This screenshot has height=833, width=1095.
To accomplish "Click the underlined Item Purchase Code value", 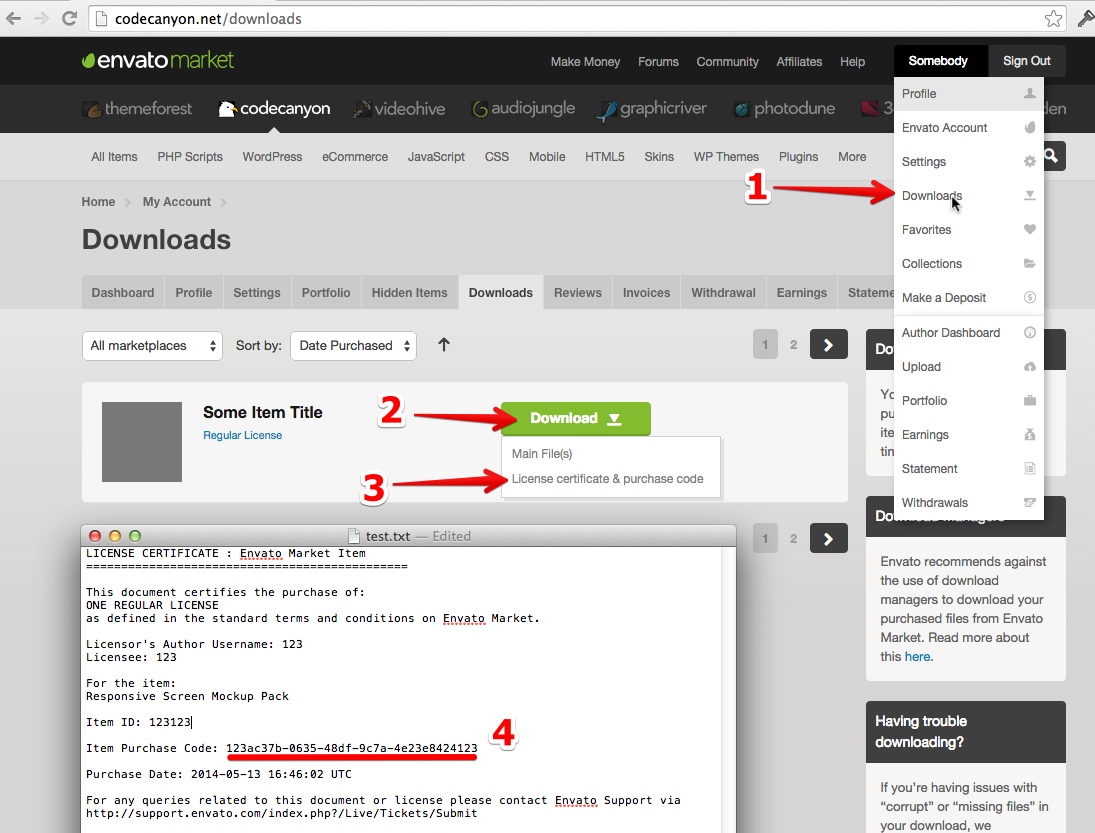I will pos(351,748).
